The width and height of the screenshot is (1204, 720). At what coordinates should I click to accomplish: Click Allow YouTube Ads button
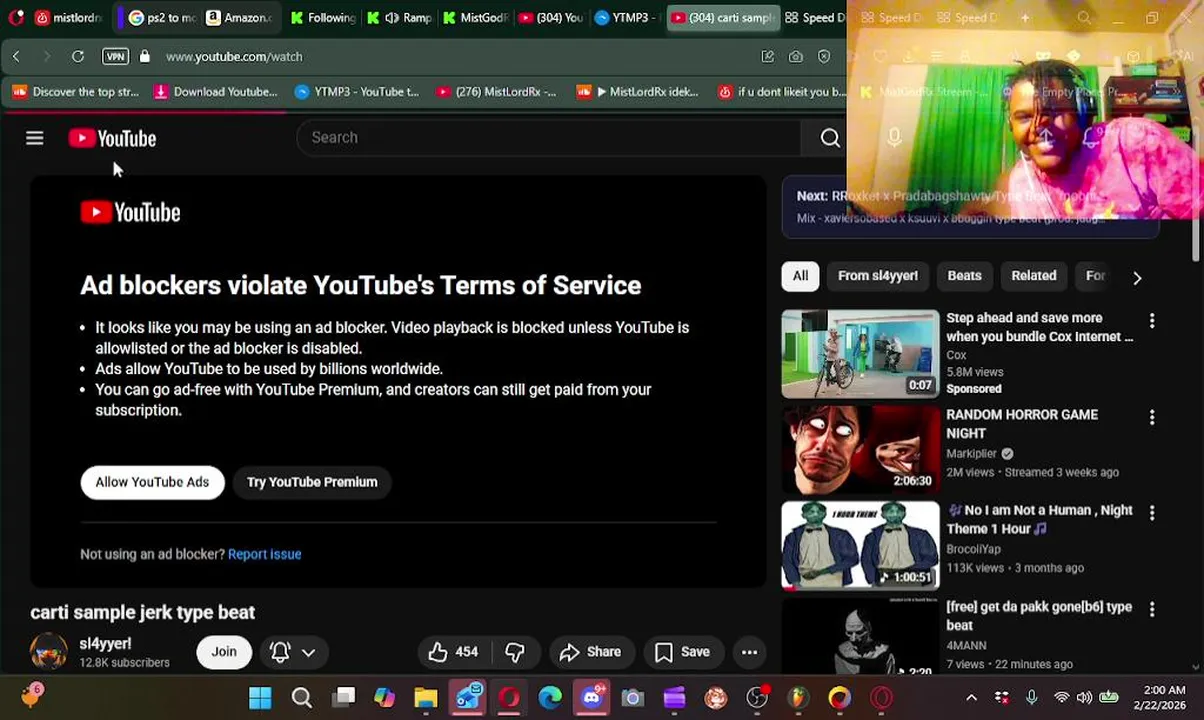(152, 482)
